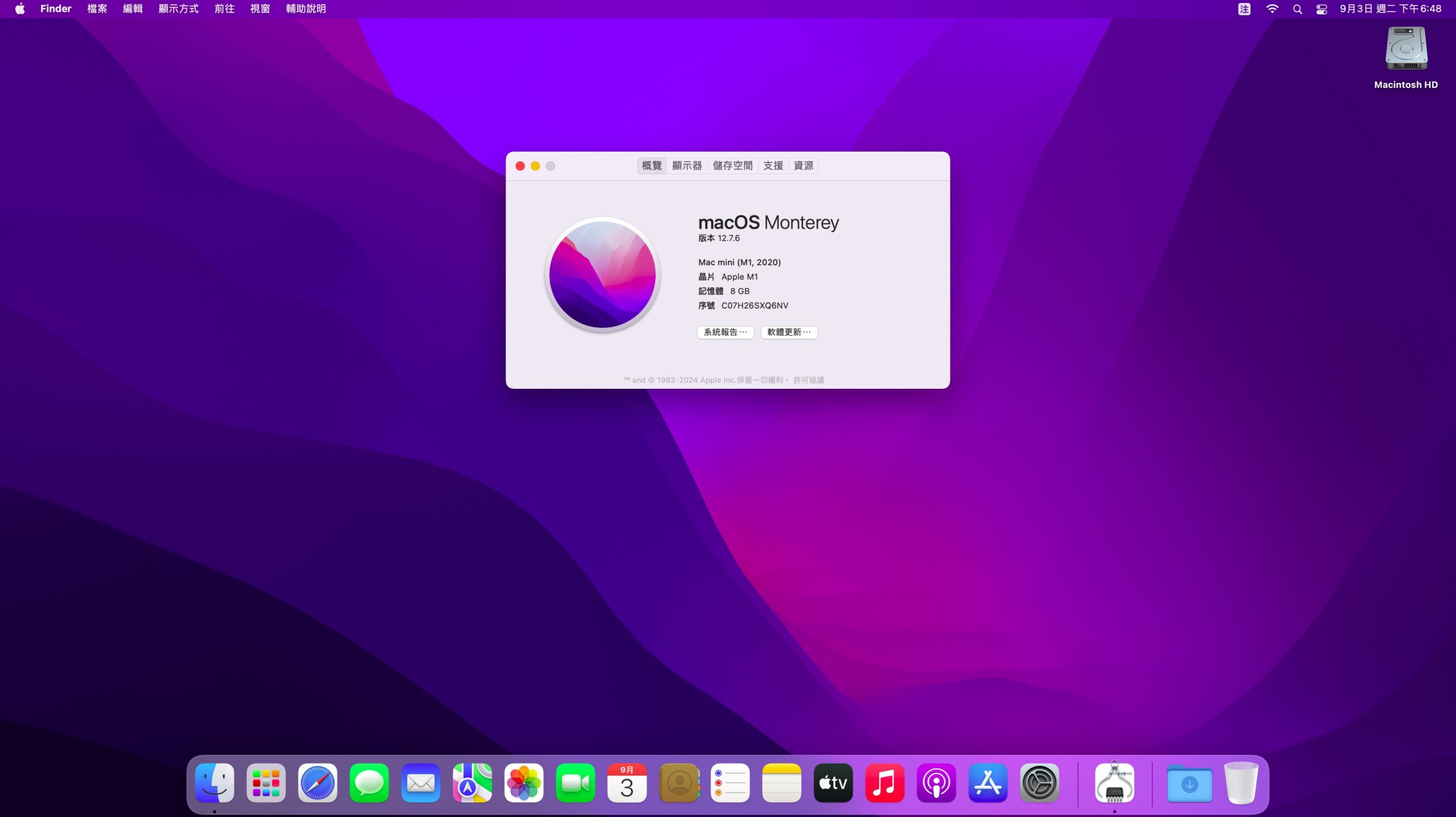Switch to the 概覽 tab
The image size is (1456, 817).
tap(652, 165)
